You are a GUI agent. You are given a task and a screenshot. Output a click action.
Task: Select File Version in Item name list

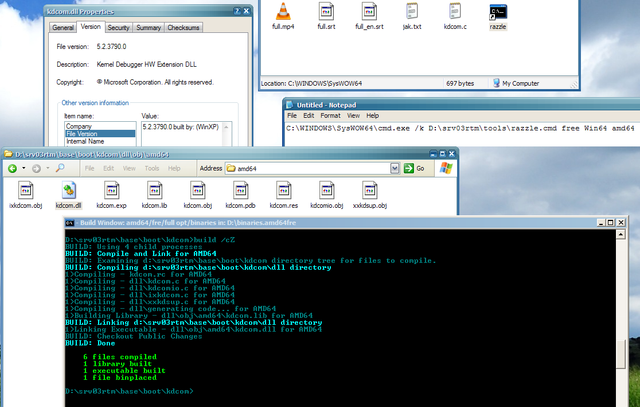100,133
